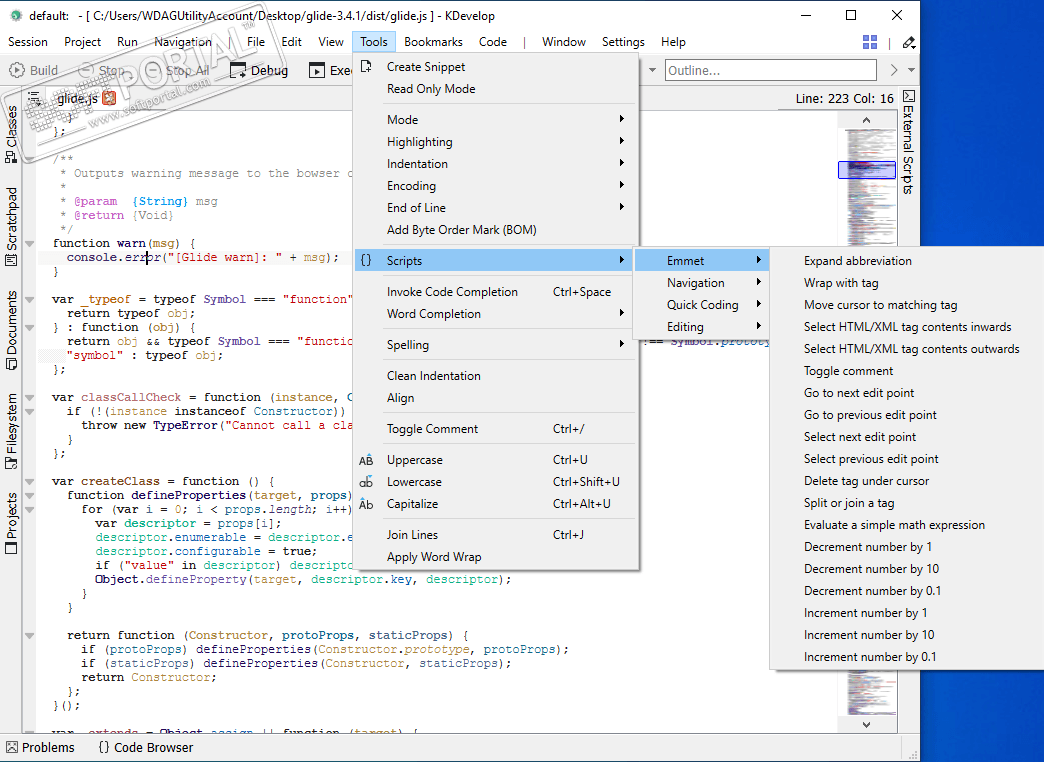Close the glide.js tab with the red icon
This screenshot has width=1044, height=762.
coord(108,98)
